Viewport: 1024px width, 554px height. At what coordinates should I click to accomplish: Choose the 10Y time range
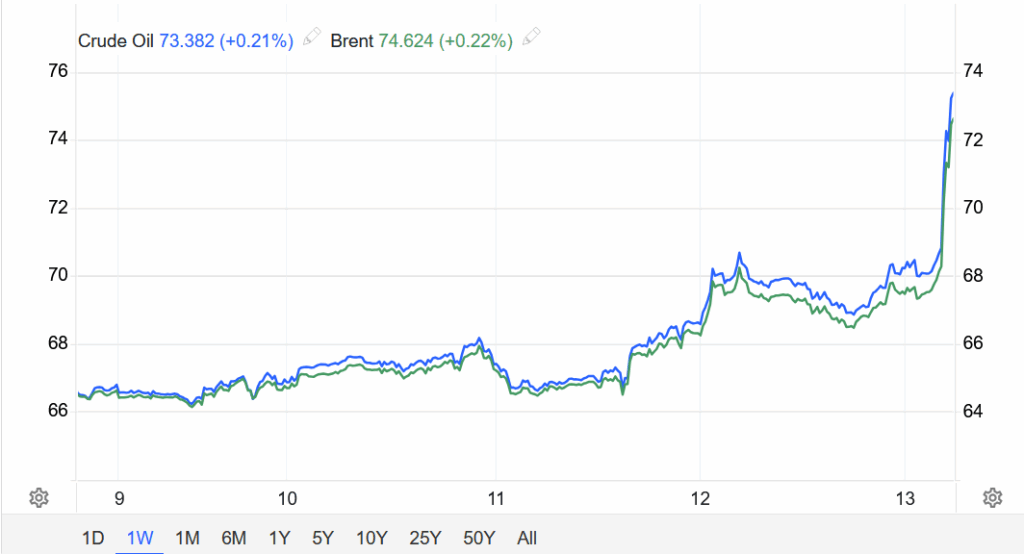coord(372,538)
